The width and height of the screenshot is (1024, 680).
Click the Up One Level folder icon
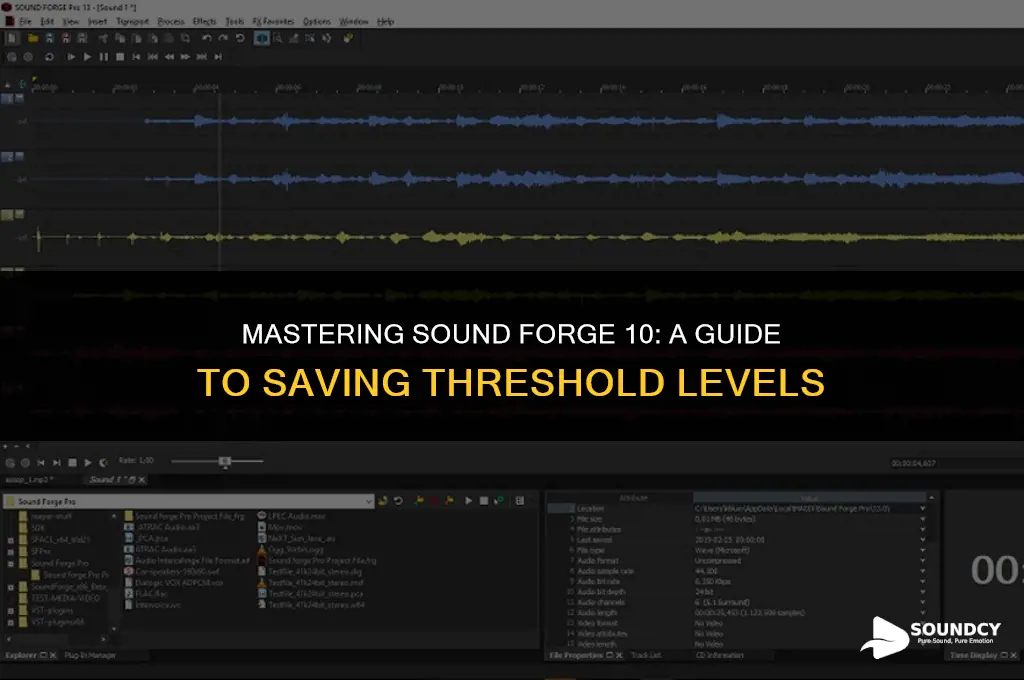pyautogui.click(x=383, y=501)
